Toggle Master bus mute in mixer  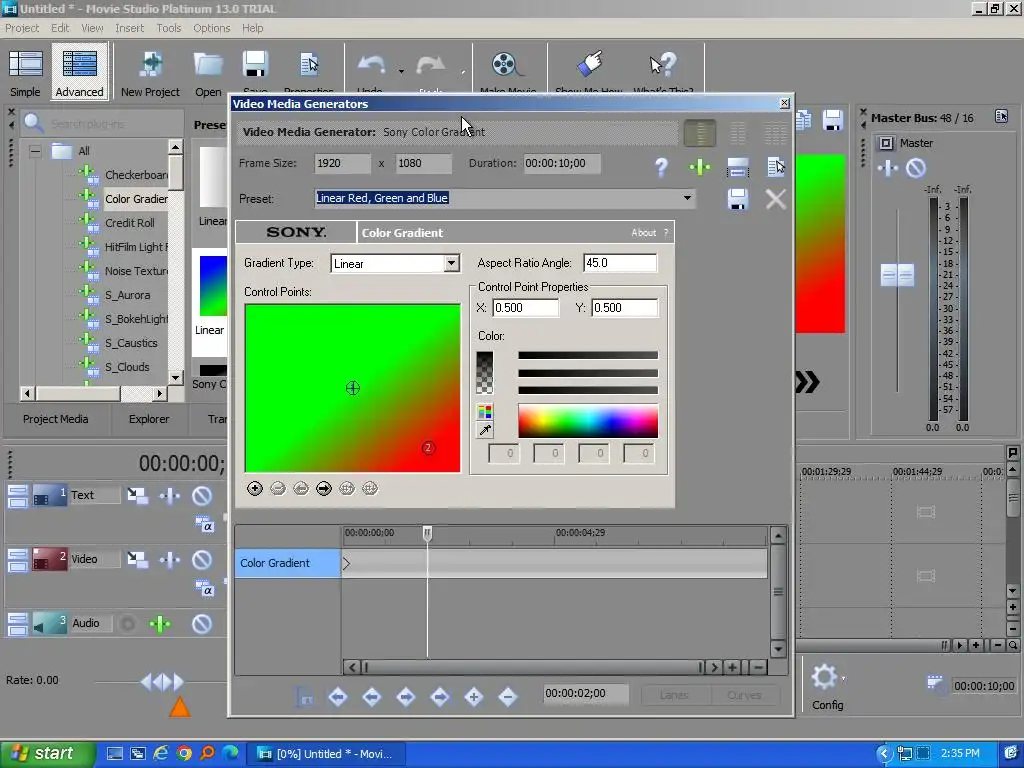916,168
